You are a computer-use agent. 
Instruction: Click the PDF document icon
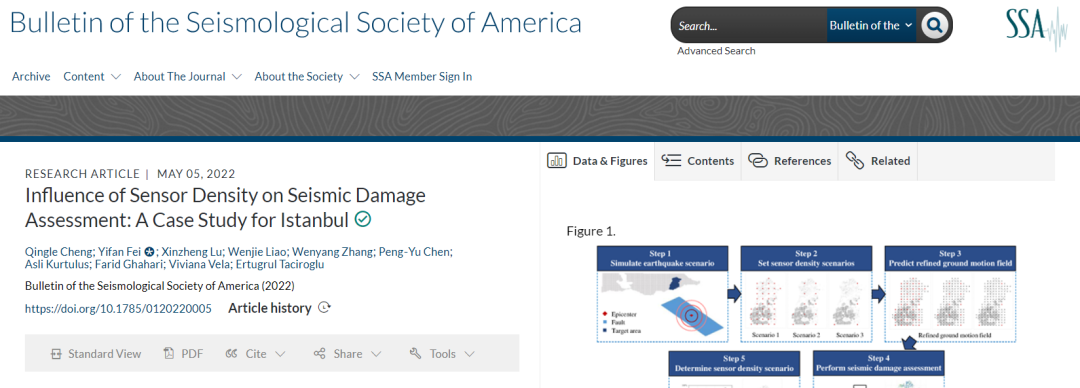coord(169,354)
